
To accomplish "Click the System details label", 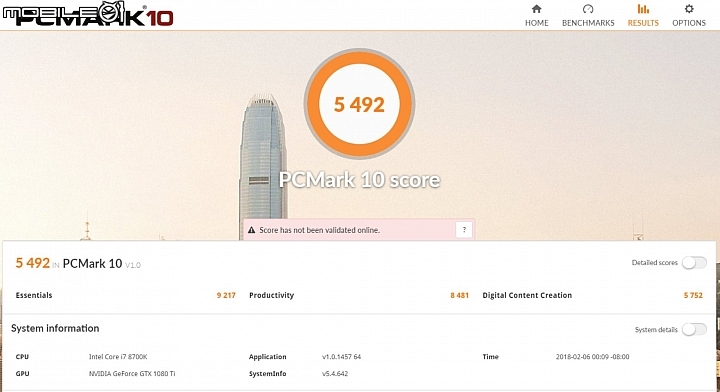I will pos(656,330).
